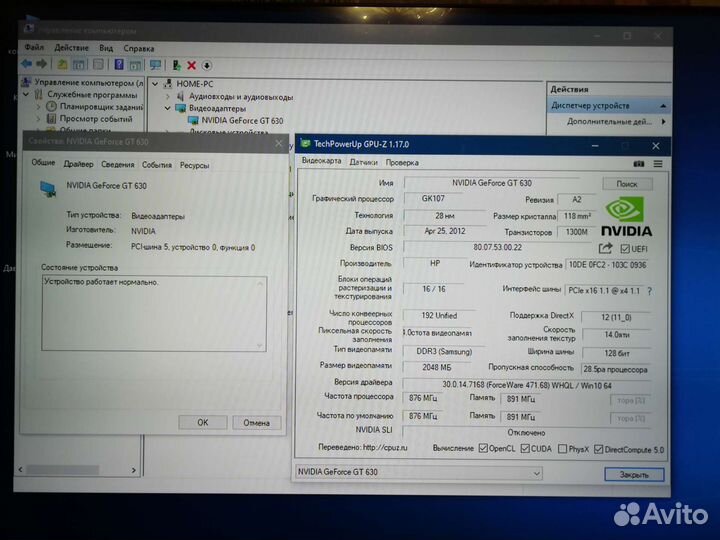
Task: Toggle the DirectCompute 5.0 checkbox
Action: 598,449
